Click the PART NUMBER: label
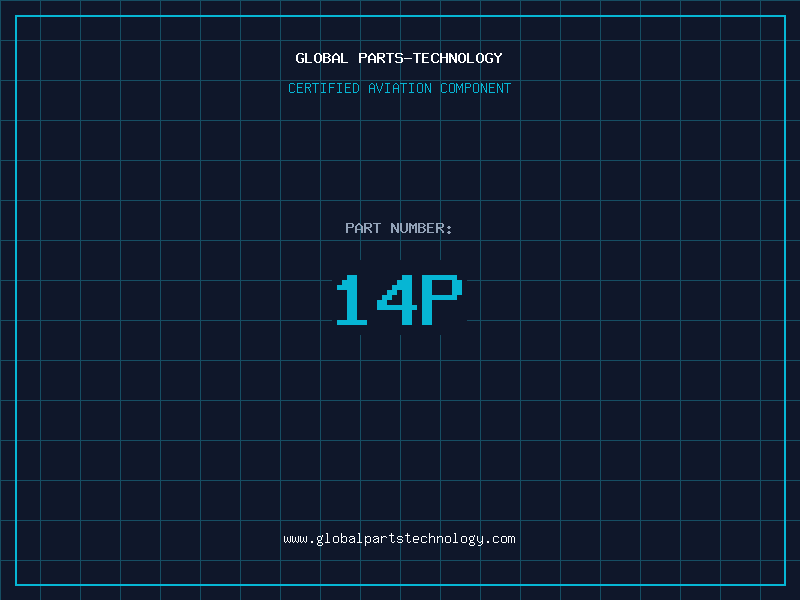This screenshot has height=600, width=800. point(399,228)
